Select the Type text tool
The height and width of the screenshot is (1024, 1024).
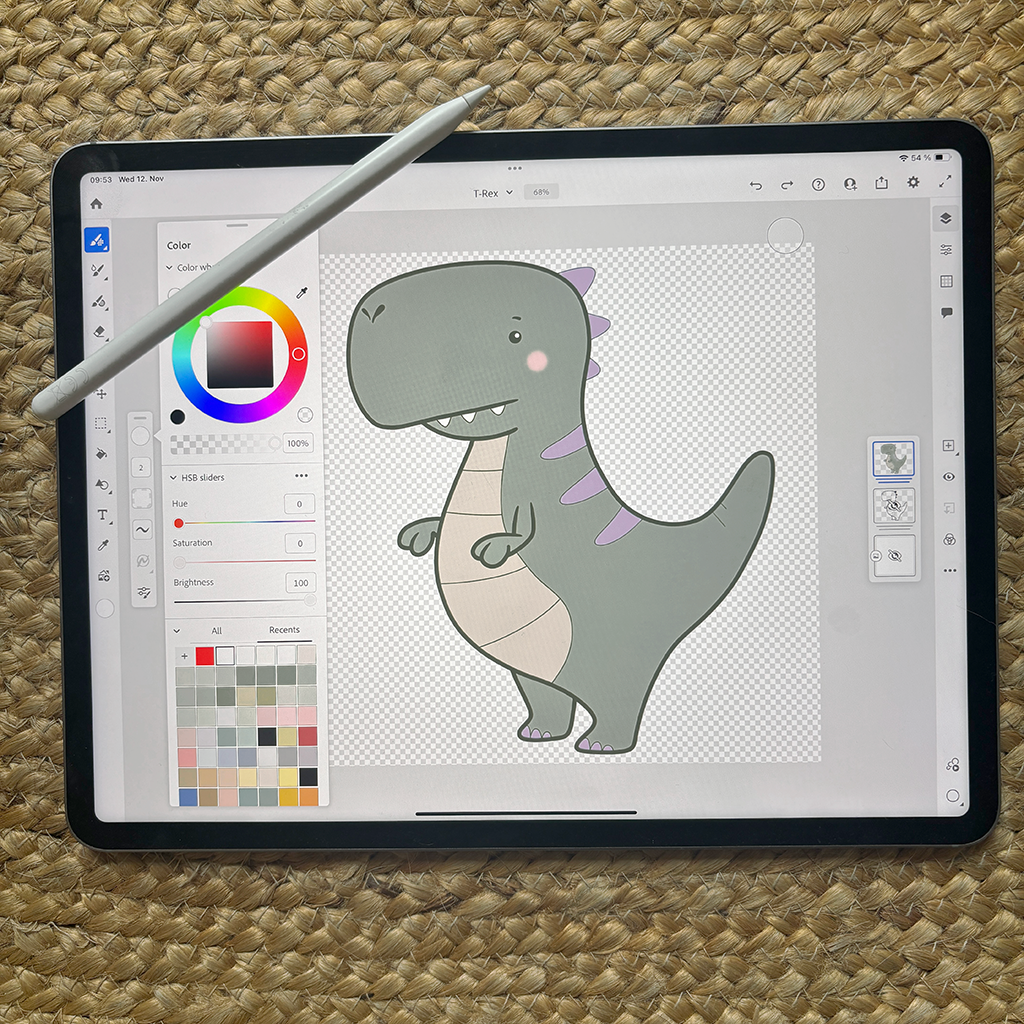(x=102, y=515)
